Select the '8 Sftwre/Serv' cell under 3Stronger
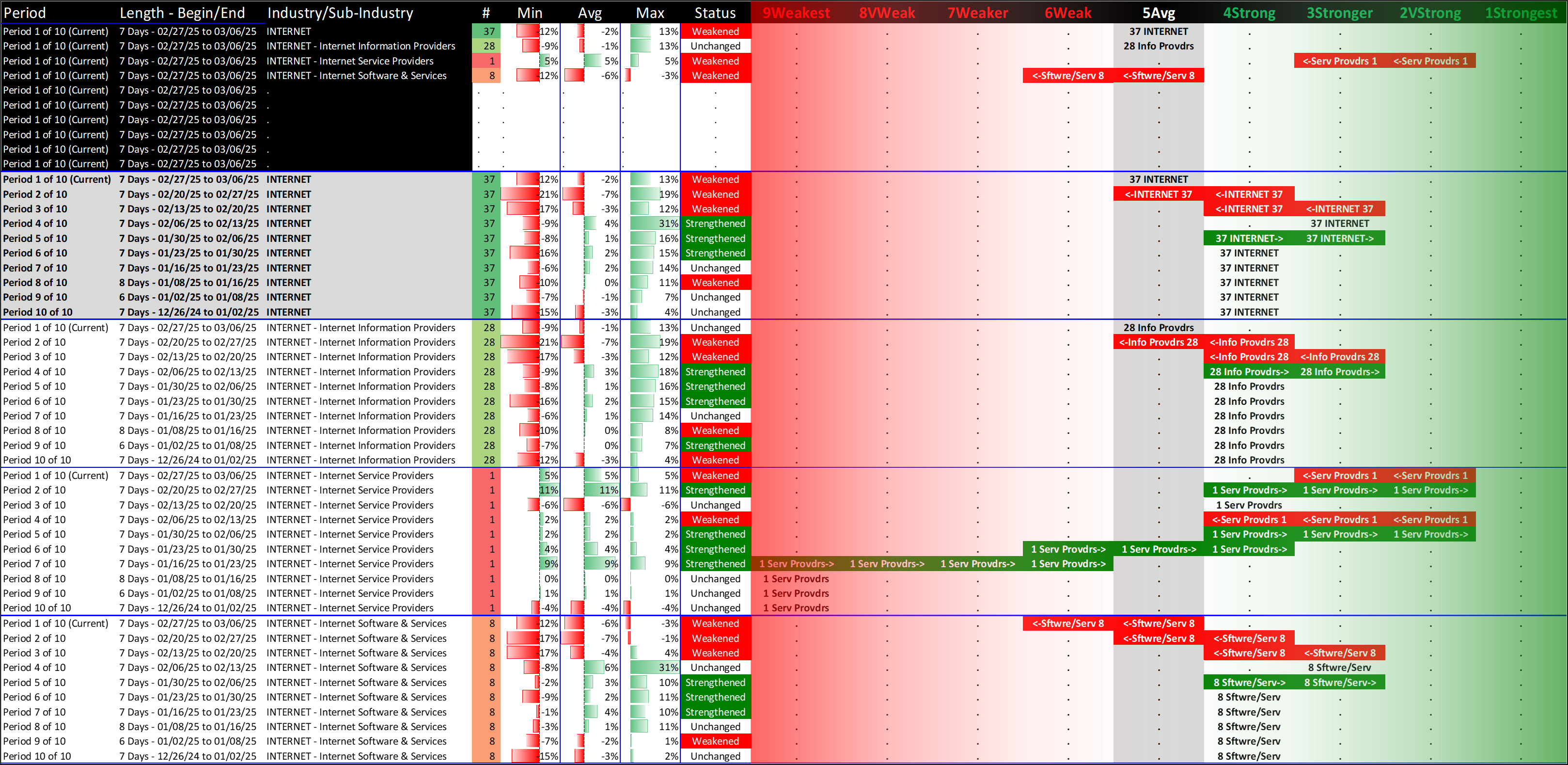Image resolution: width=1568 pixels, height=765 pixels. 1339,668
